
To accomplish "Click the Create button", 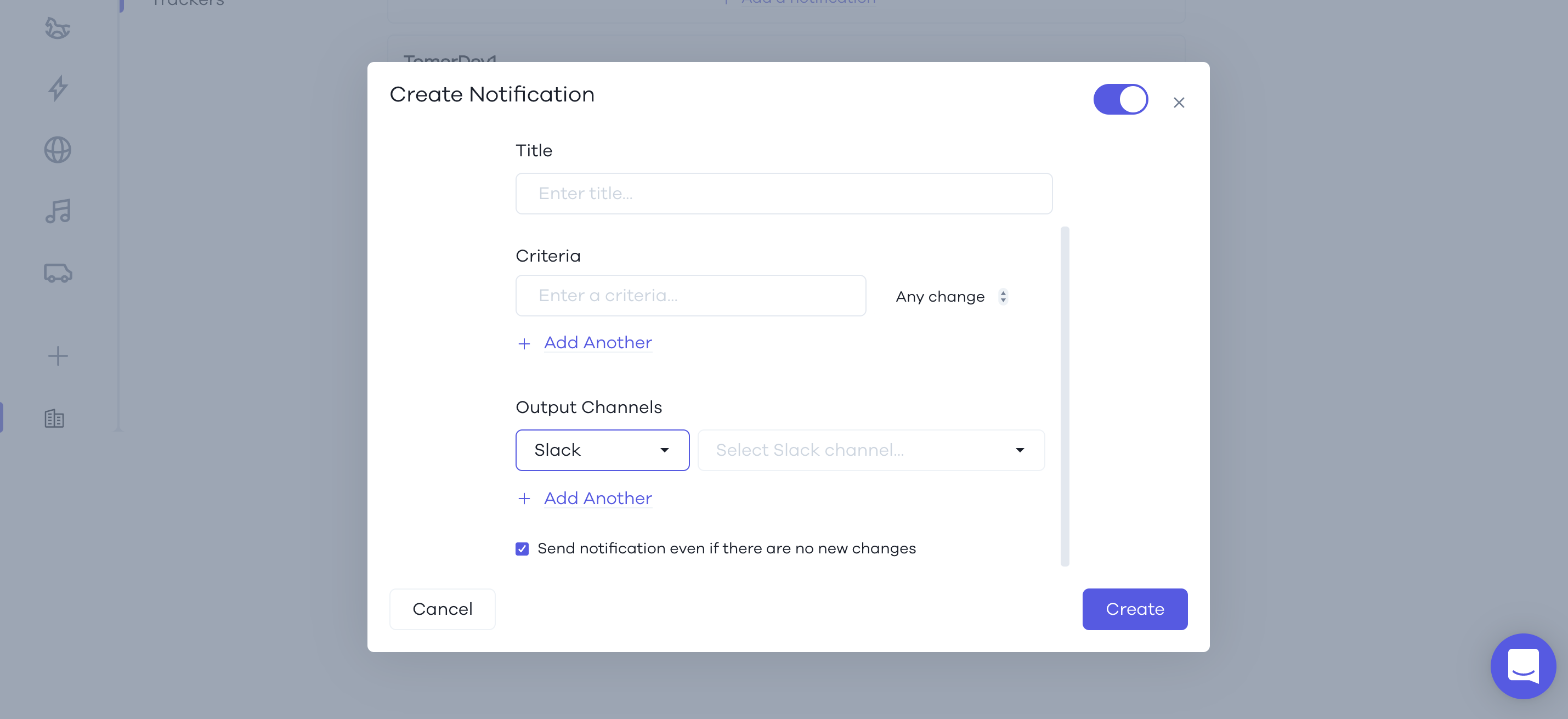I will (1135, 609).
